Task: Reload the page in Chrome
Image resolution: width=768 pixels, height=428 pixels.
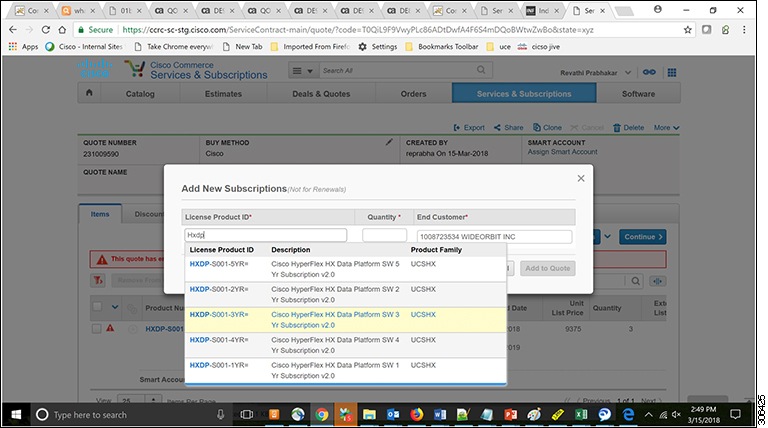Action: coord(46,29)
